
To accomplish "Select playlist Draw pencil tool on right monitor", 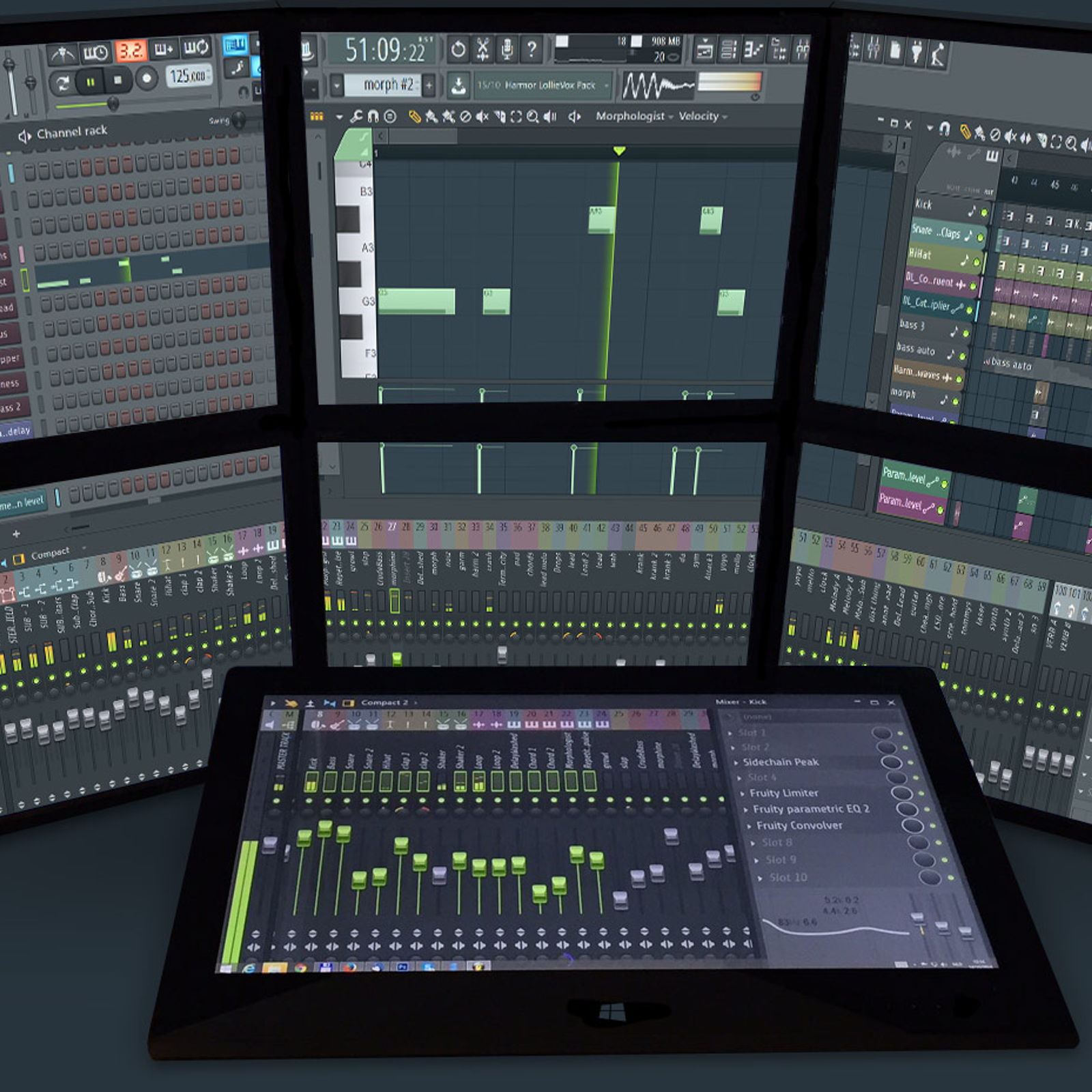I will click(x=964, y=130).
